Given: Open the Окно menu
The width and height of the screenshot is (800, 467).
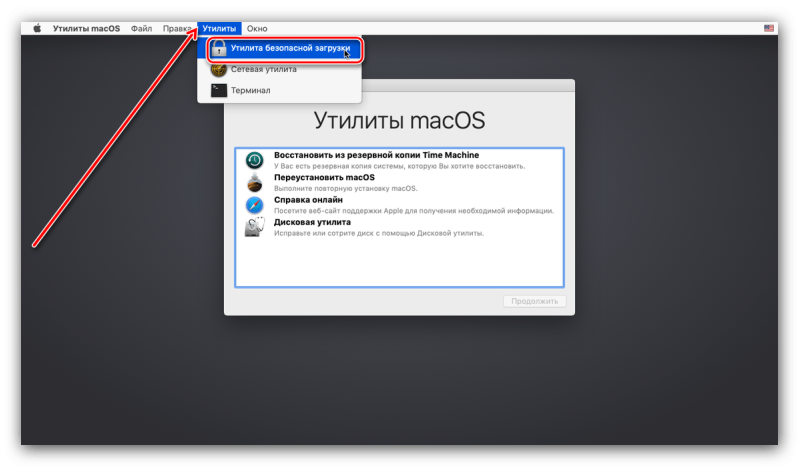Looking at the screenshot, I should tap(257, 29).
